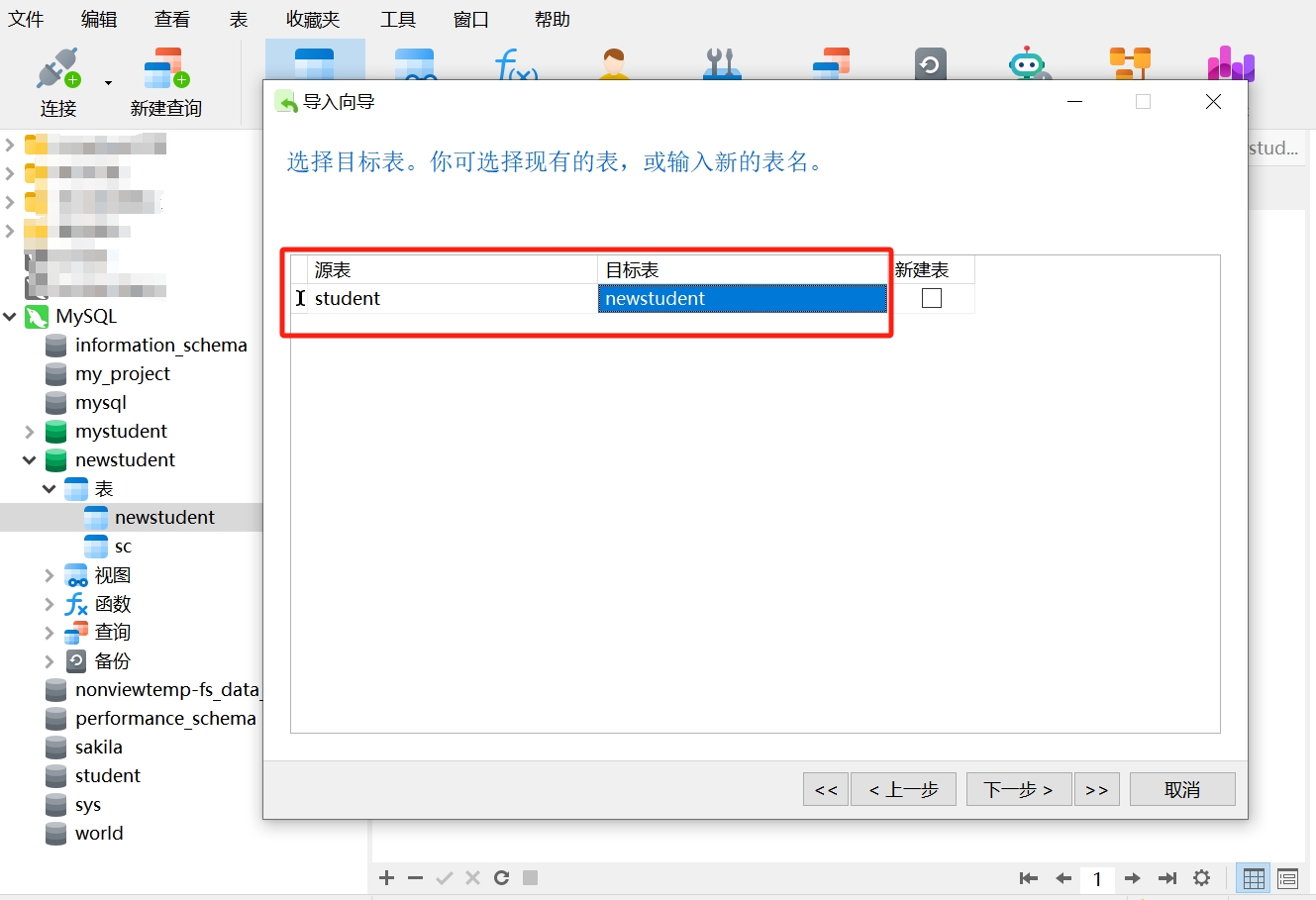
Task: Expand the mystudent database node
Action: 30,432
